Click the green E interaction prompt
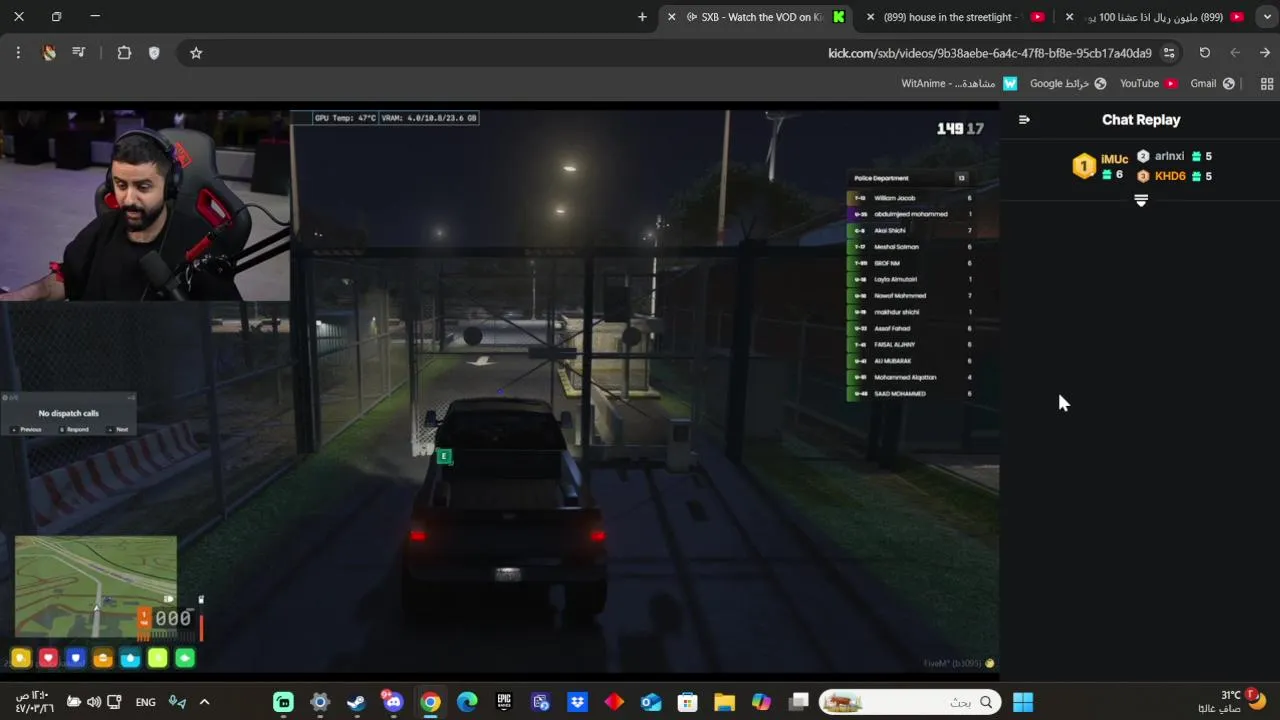 click(444, 456)
